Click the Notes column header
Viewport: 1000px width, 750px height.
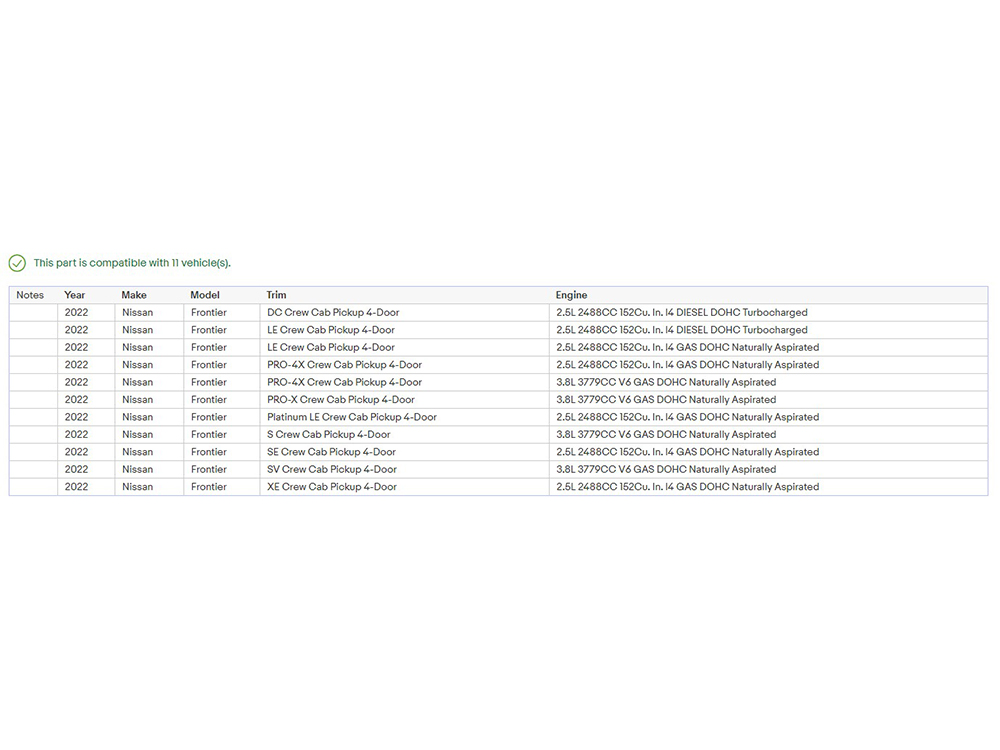[x=30, y=295]
